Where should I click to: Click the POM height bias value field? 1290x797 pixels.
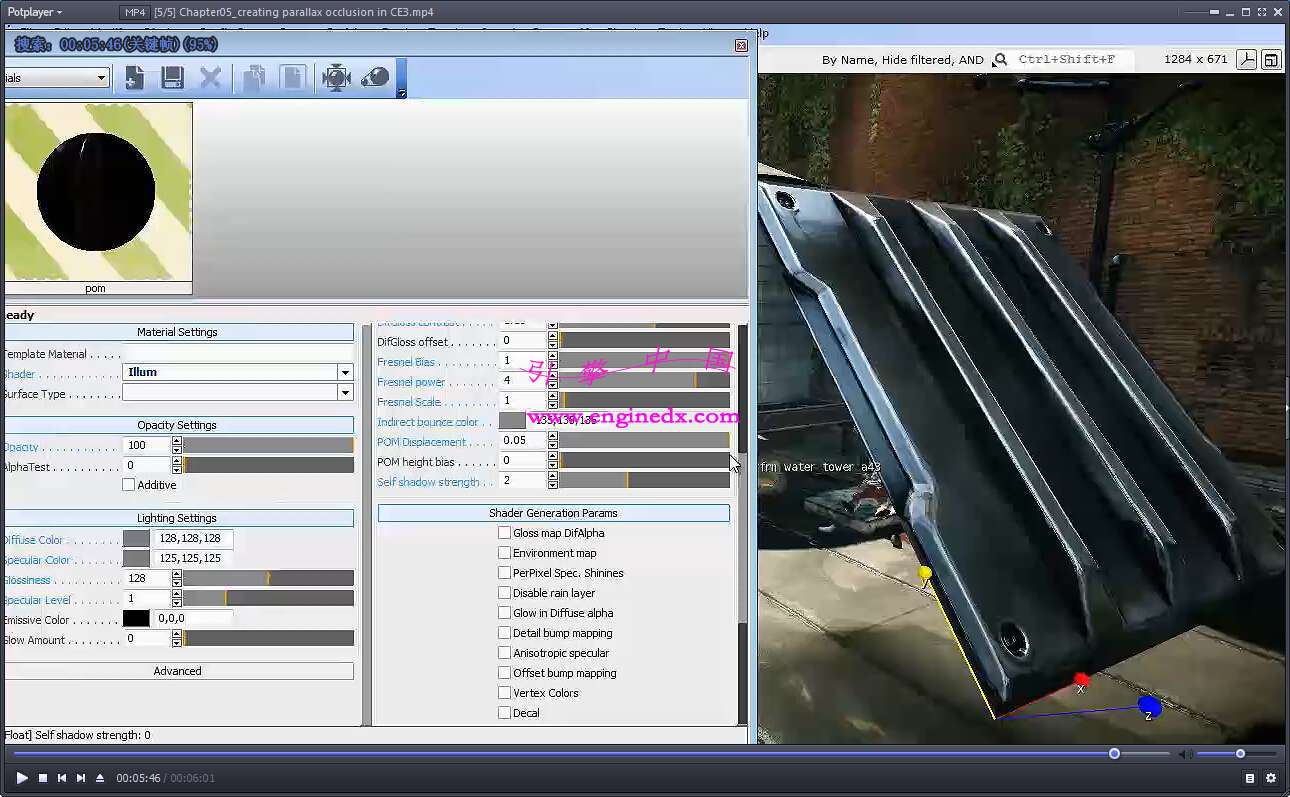tap(522, 461)
